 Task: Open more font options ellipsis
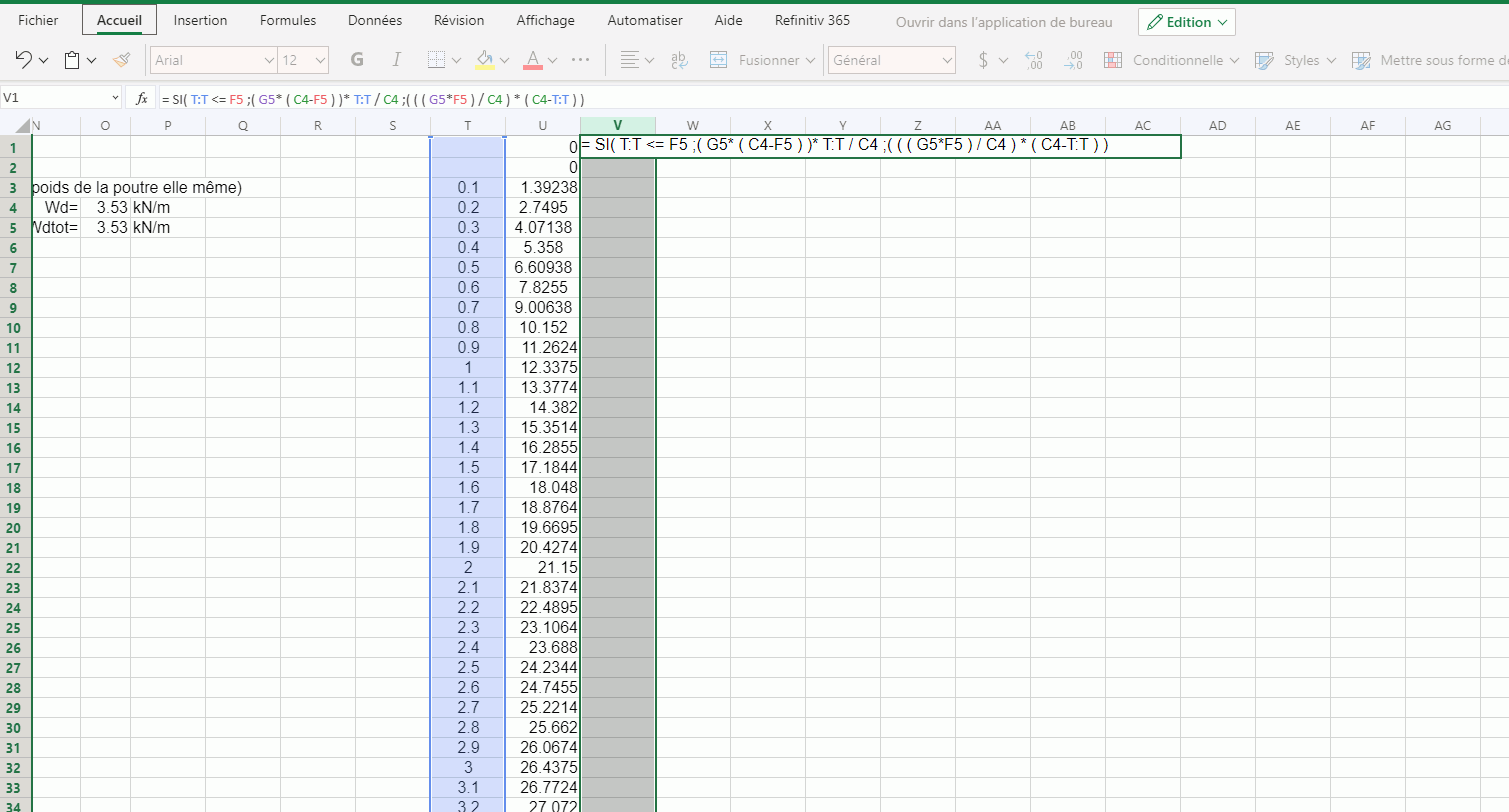tap(580, 60)
